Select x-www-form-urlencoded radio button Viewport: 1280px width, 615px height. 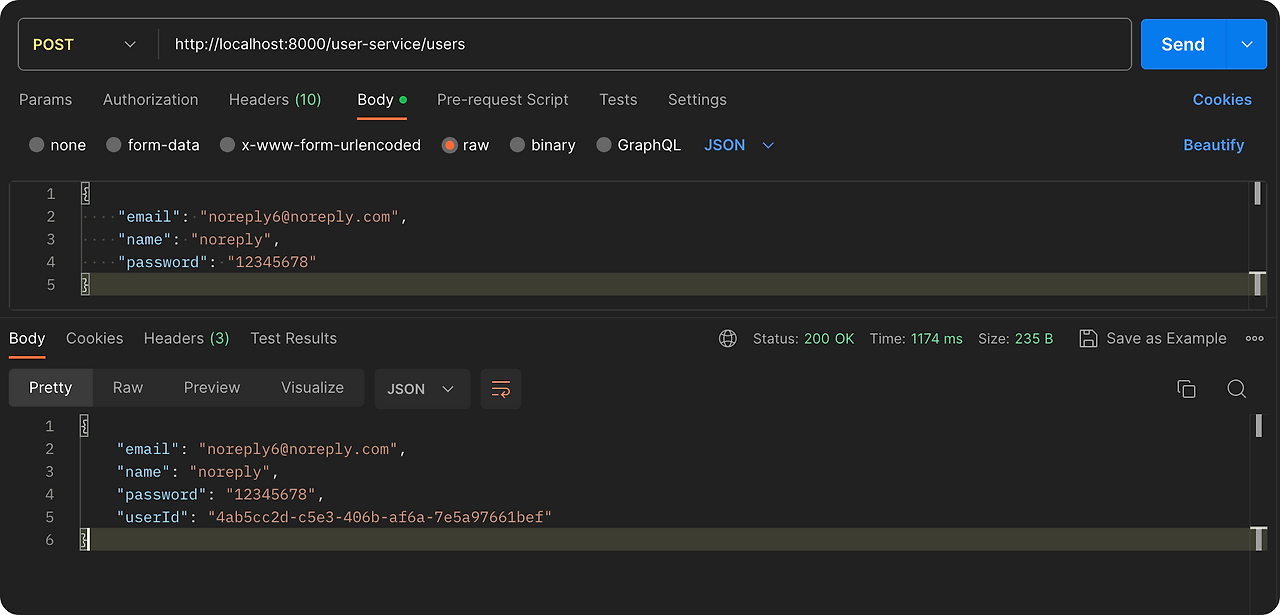click(x=228, y=145)
